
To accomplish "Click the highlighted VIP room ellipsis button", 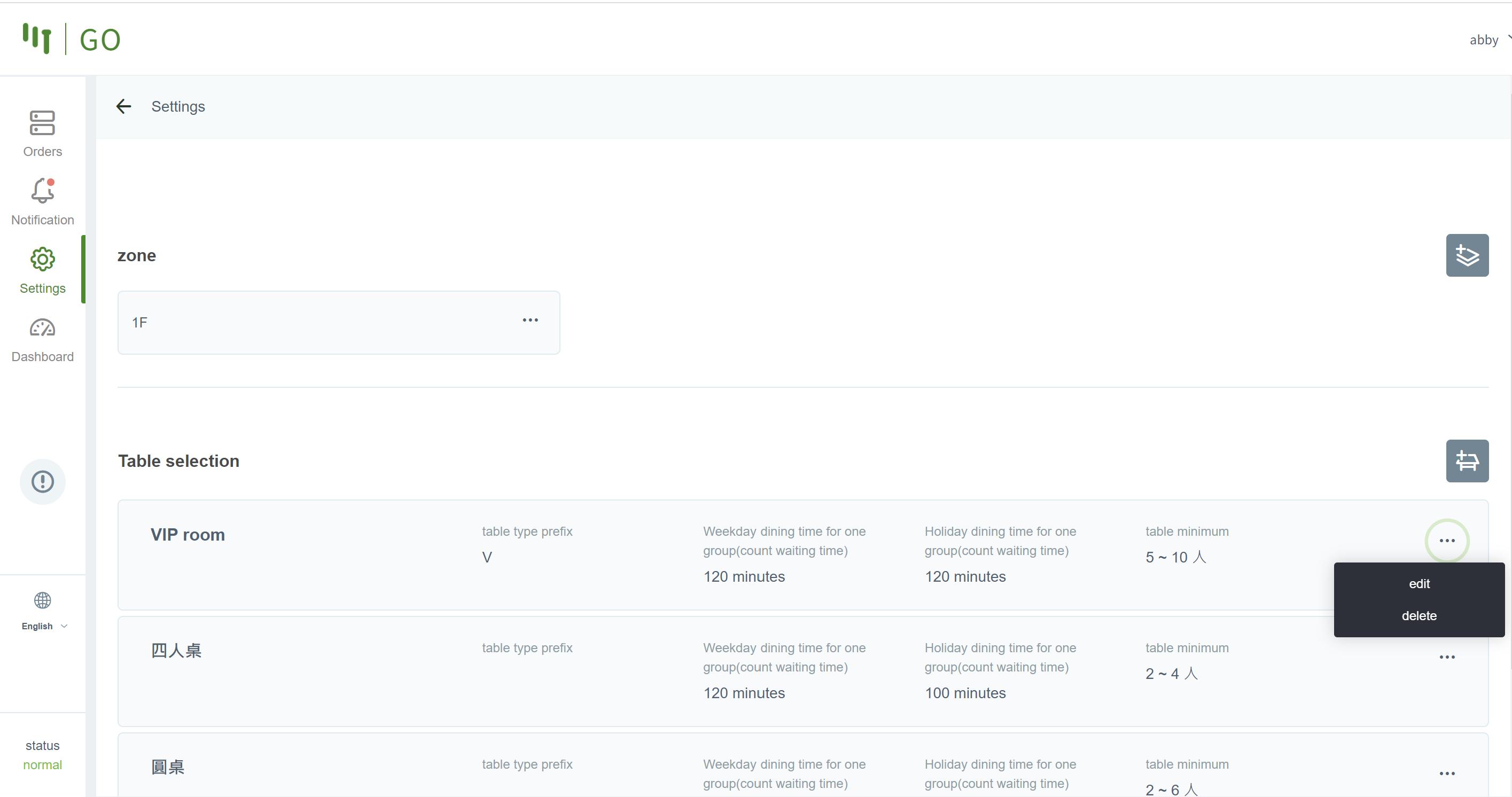I will 1446,541.
